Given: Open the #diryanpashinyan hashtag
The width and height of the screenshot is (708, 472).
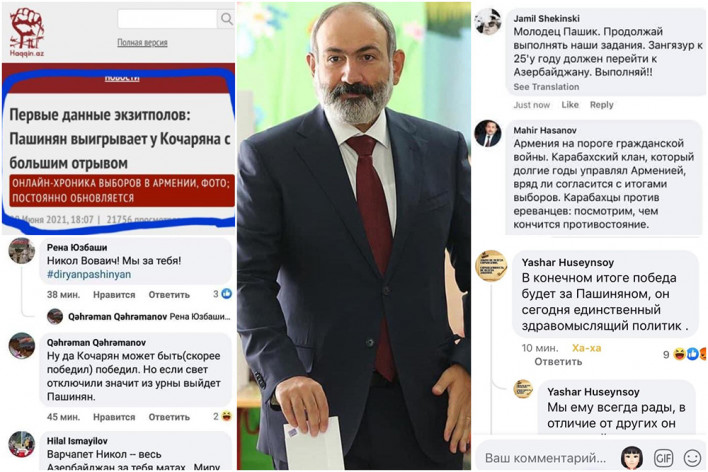Looking at the screenshot, I should 89,274.
